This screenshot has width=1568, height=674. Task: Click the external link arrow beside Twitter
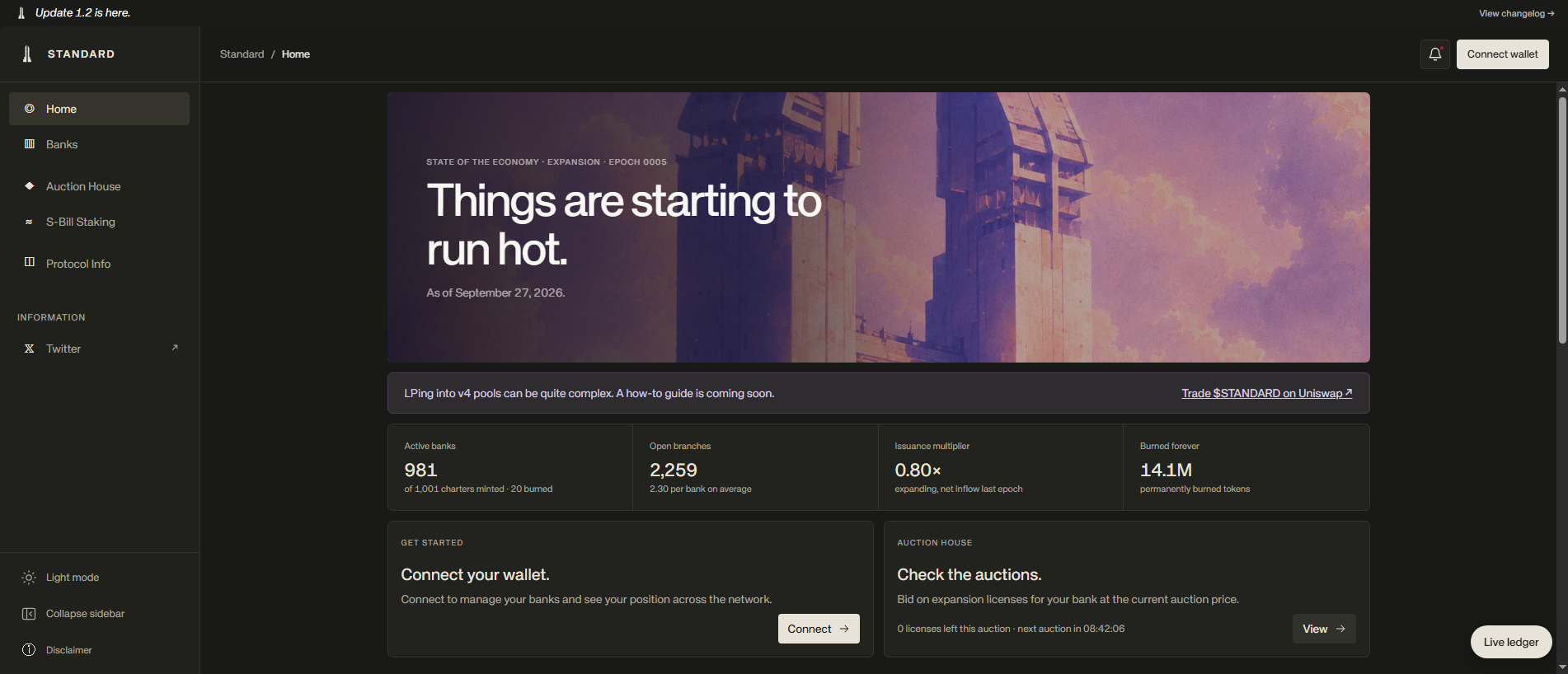[x=175, y=348]
